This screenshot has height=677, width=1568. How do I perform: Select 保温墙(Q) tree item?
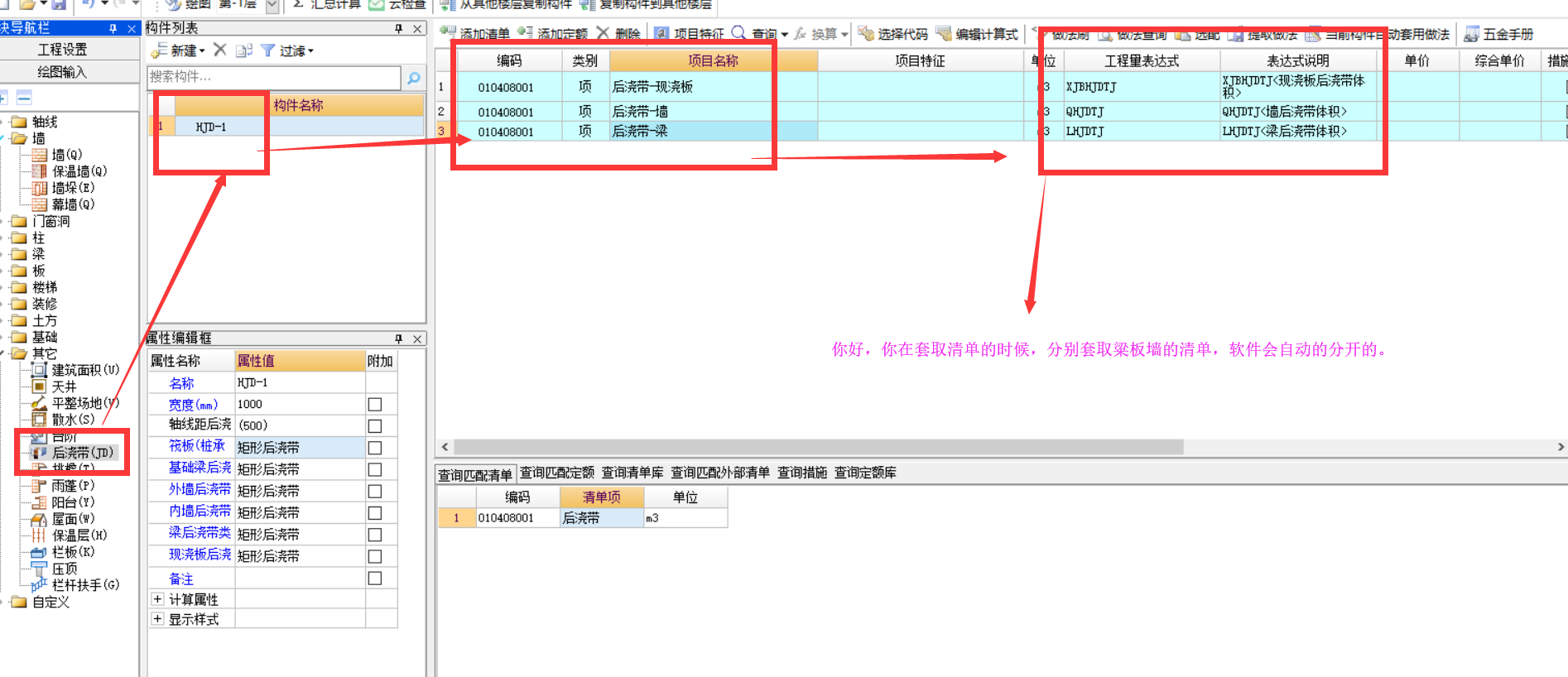[79, 171]
